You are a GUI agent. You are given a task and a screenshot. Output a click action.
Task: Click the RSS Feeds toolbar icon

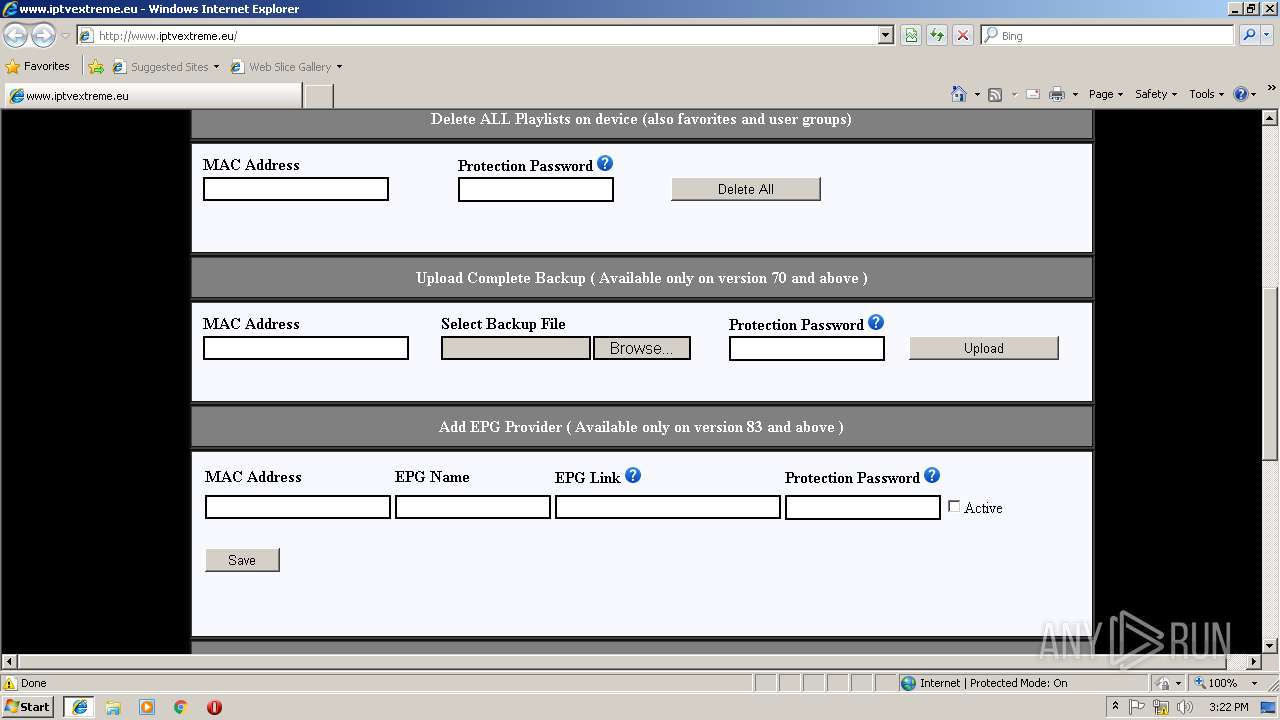(995, 94)
